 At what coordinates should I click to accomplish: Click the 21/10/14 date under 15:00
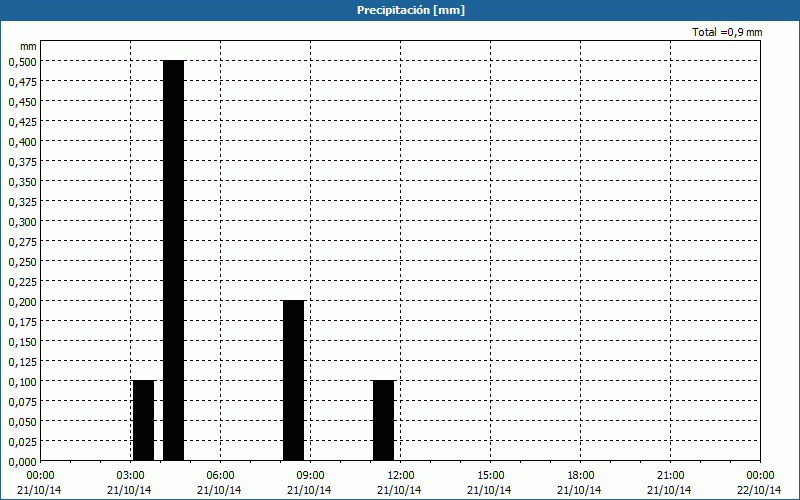[x=489, y=490]
